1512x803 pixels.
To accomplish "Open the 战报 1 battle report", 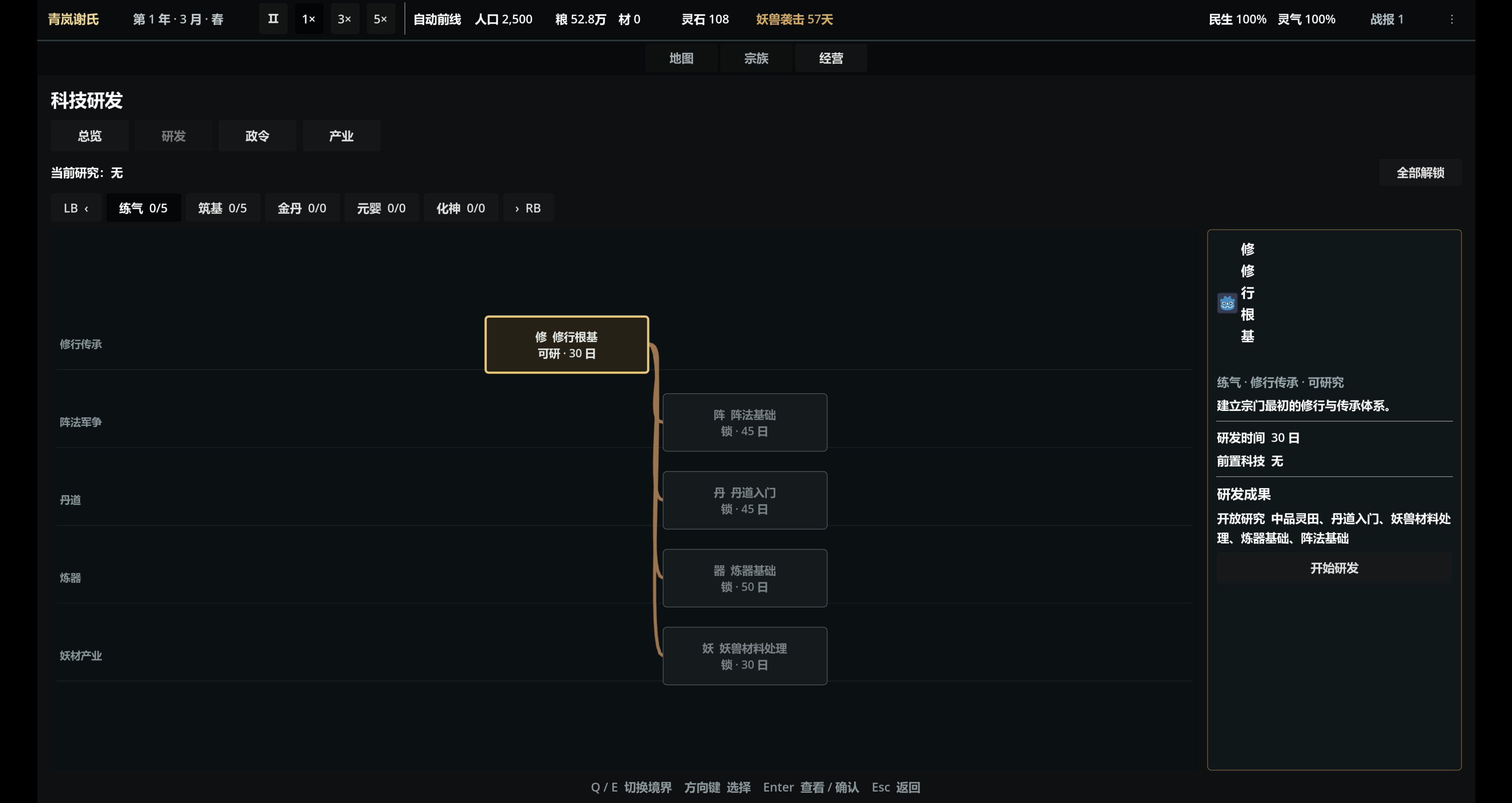I will pos(1386,19).
